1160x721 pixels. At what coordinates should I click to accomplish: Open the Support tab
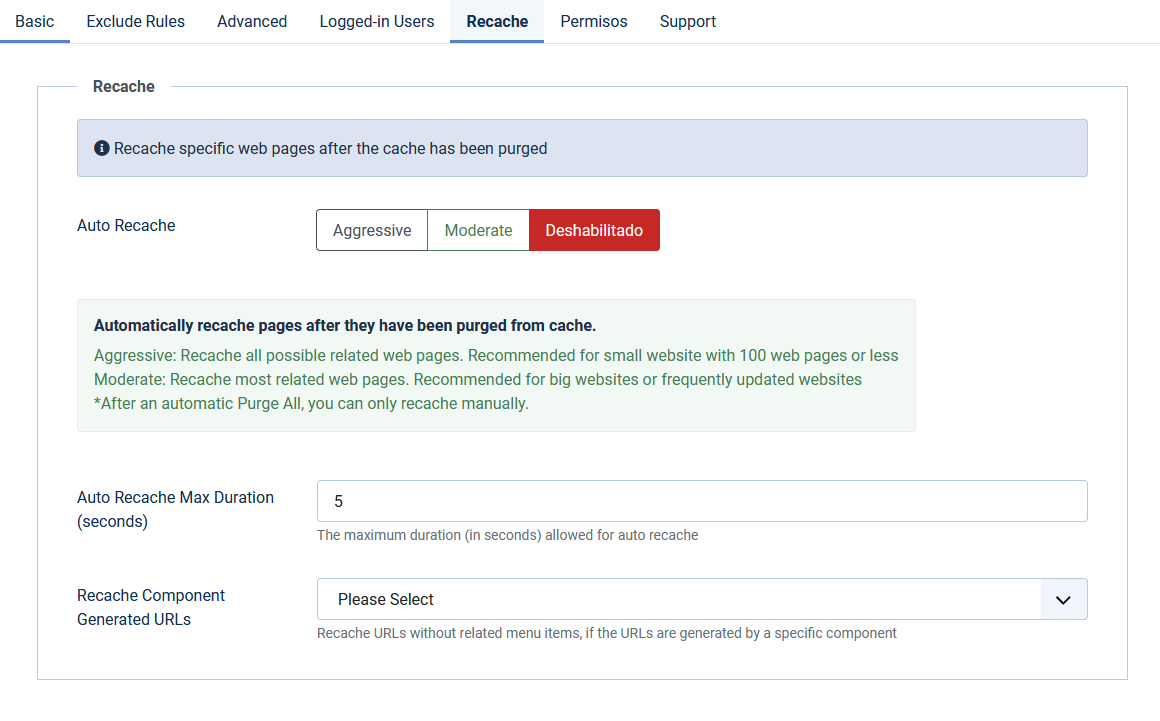(688, 21)
